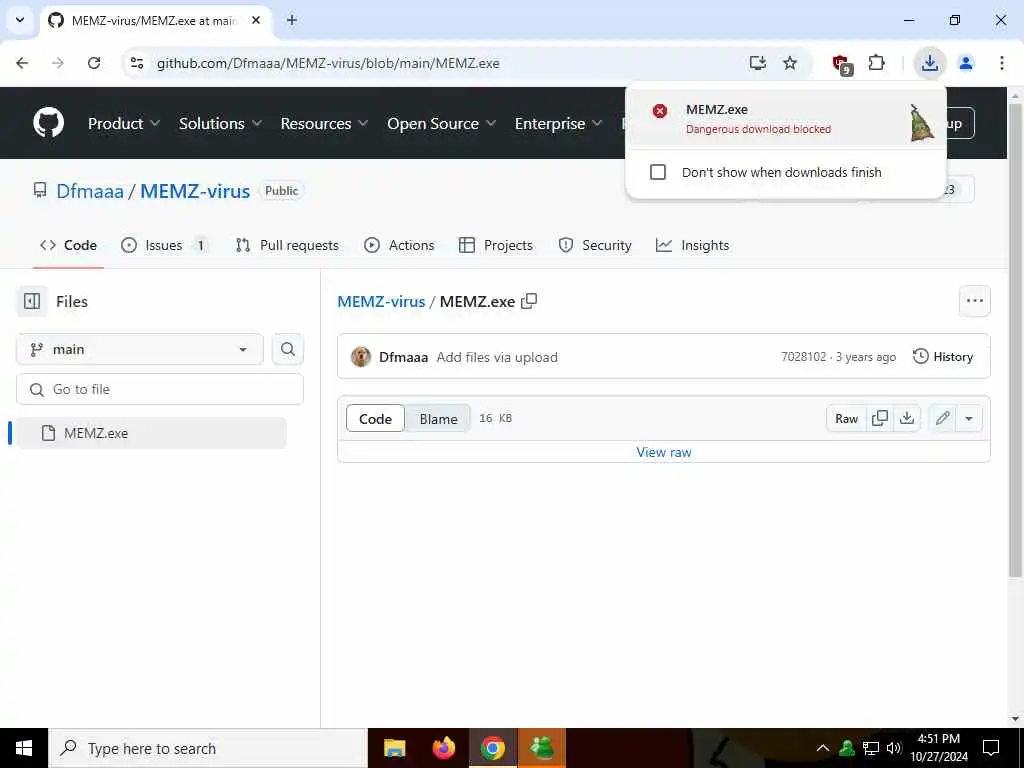Screen dimensions: 1024x768
Task: Open the Extensions puzzle icon
Action: [876, 63]
